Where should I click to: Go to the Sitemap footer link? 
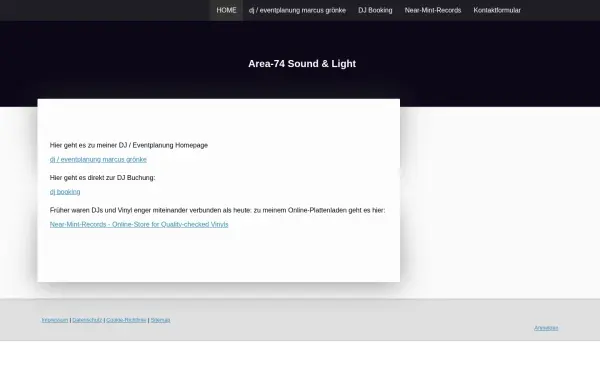160,320
